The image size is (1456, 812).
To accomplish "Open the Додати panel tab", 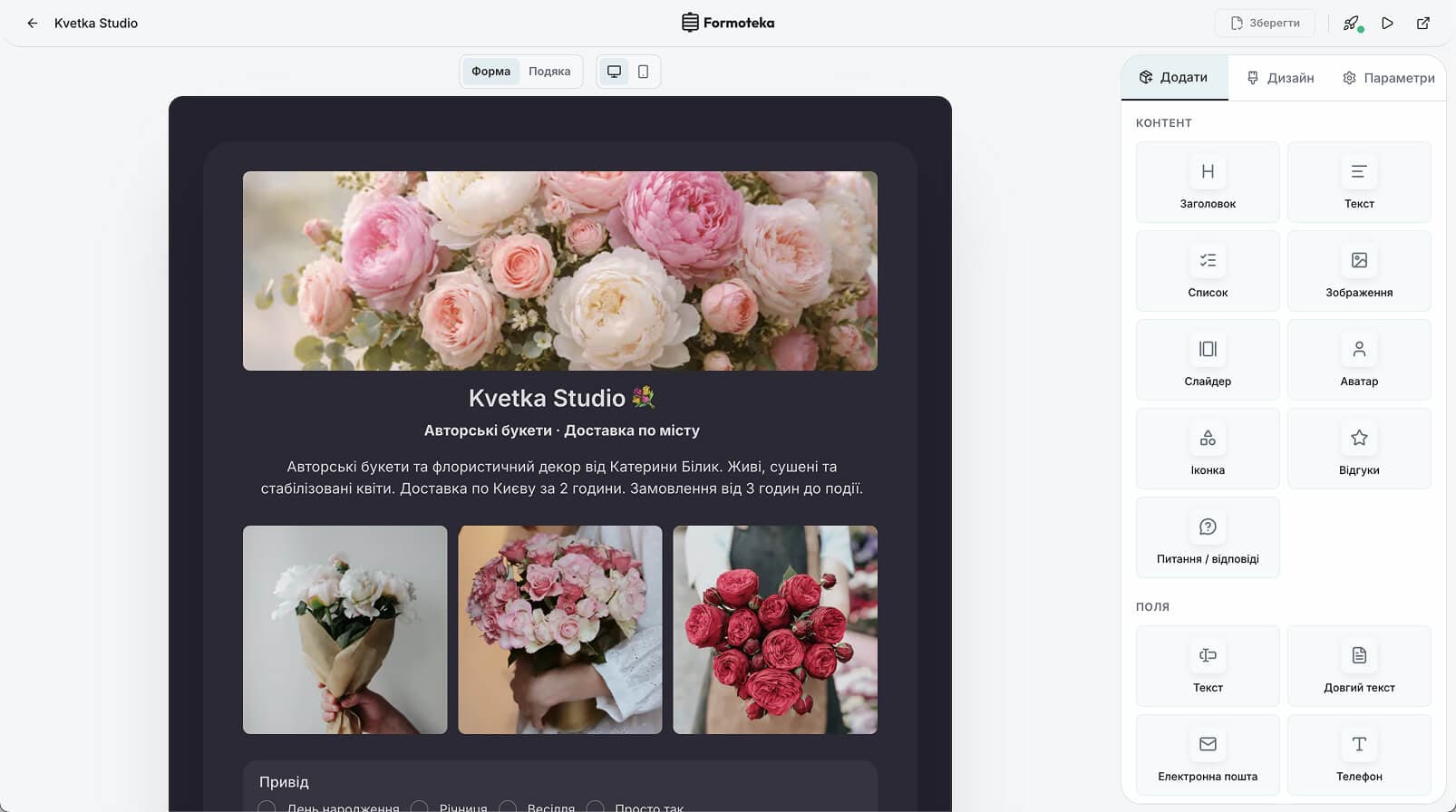I will (x=1174, y=78).
